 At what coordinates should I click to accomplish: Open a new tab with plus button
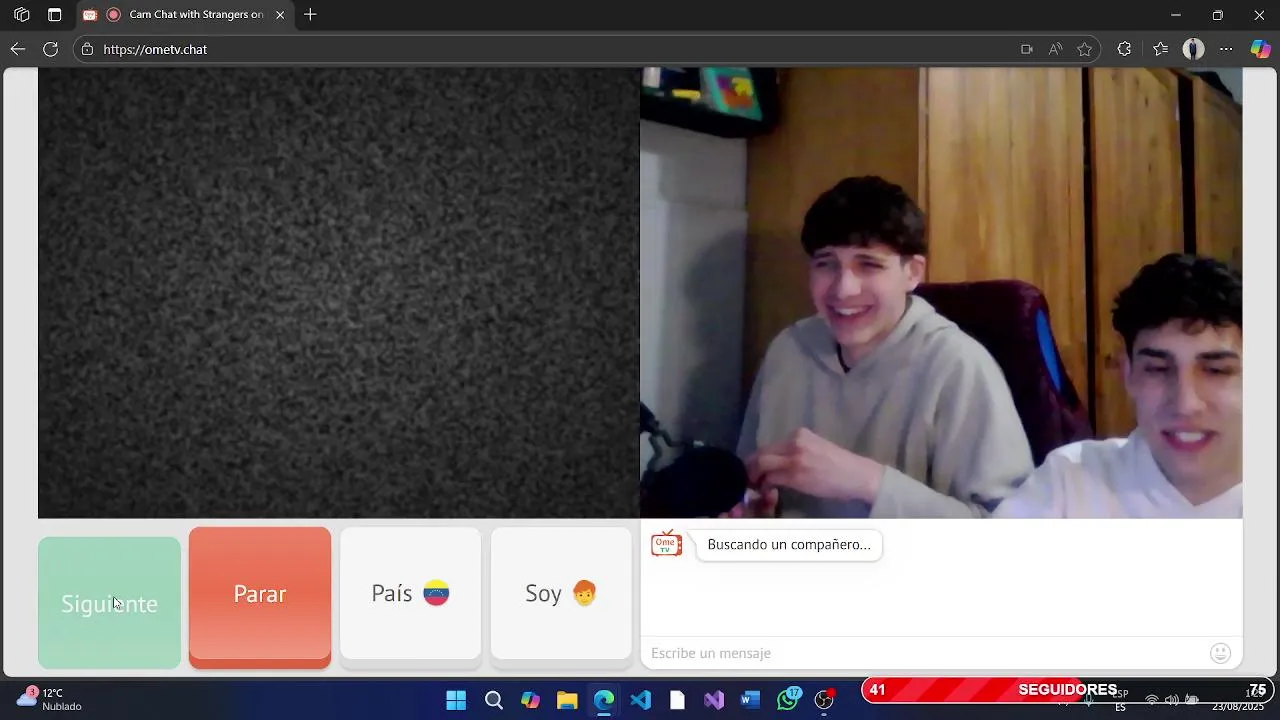[310, 15]
